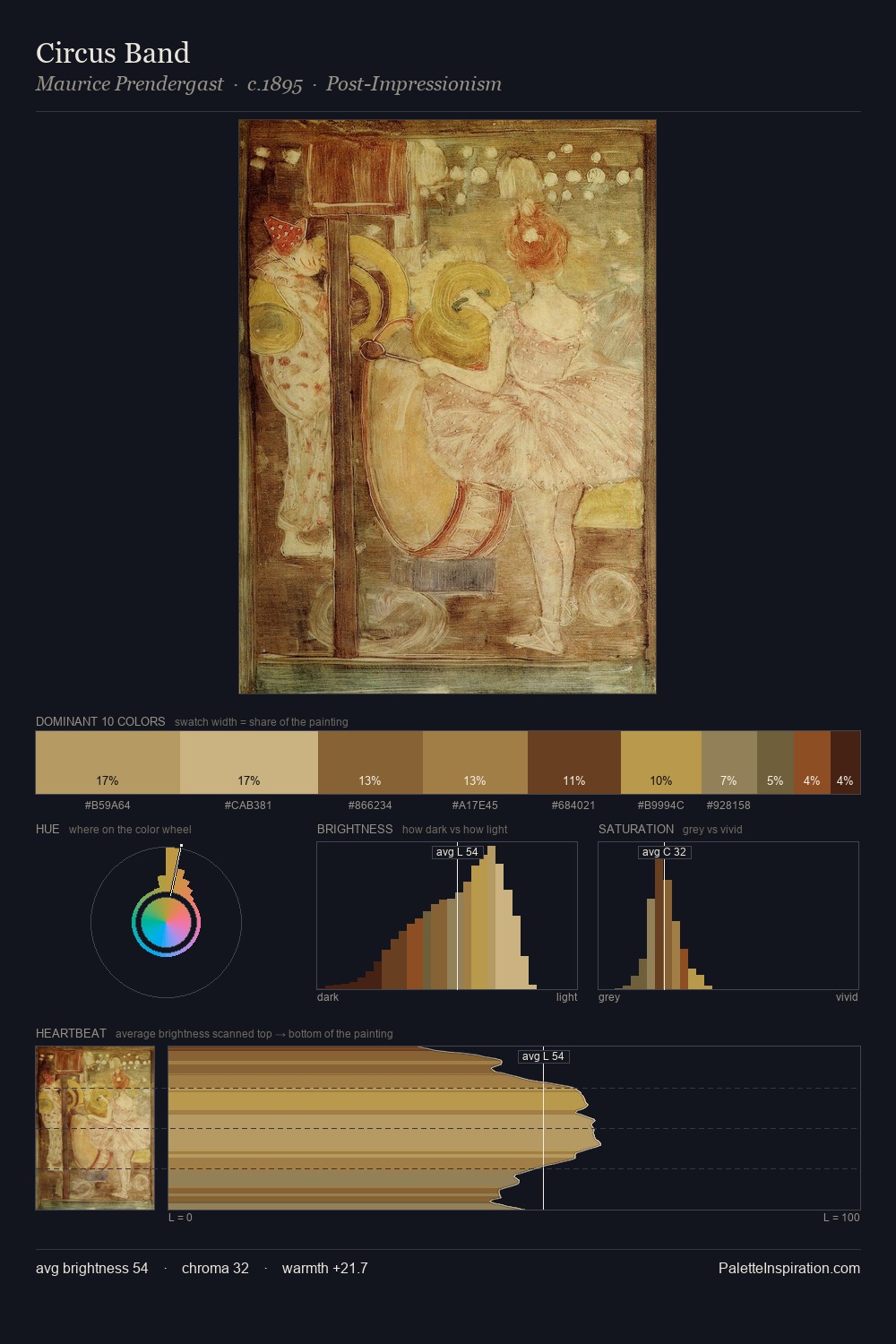Click the small painting thumbnail beside Heartbeat chart
896x1344 pixels.
(x=95, y=1128)
